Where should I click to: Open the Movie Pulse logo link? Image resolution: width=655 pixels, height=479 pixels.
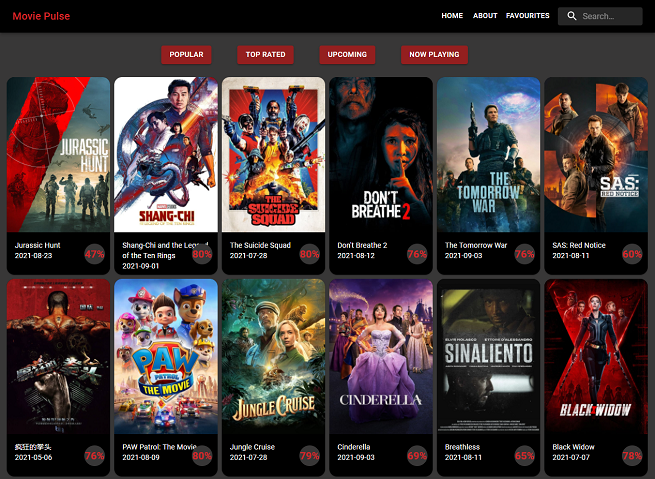click(x=41, y=16)
